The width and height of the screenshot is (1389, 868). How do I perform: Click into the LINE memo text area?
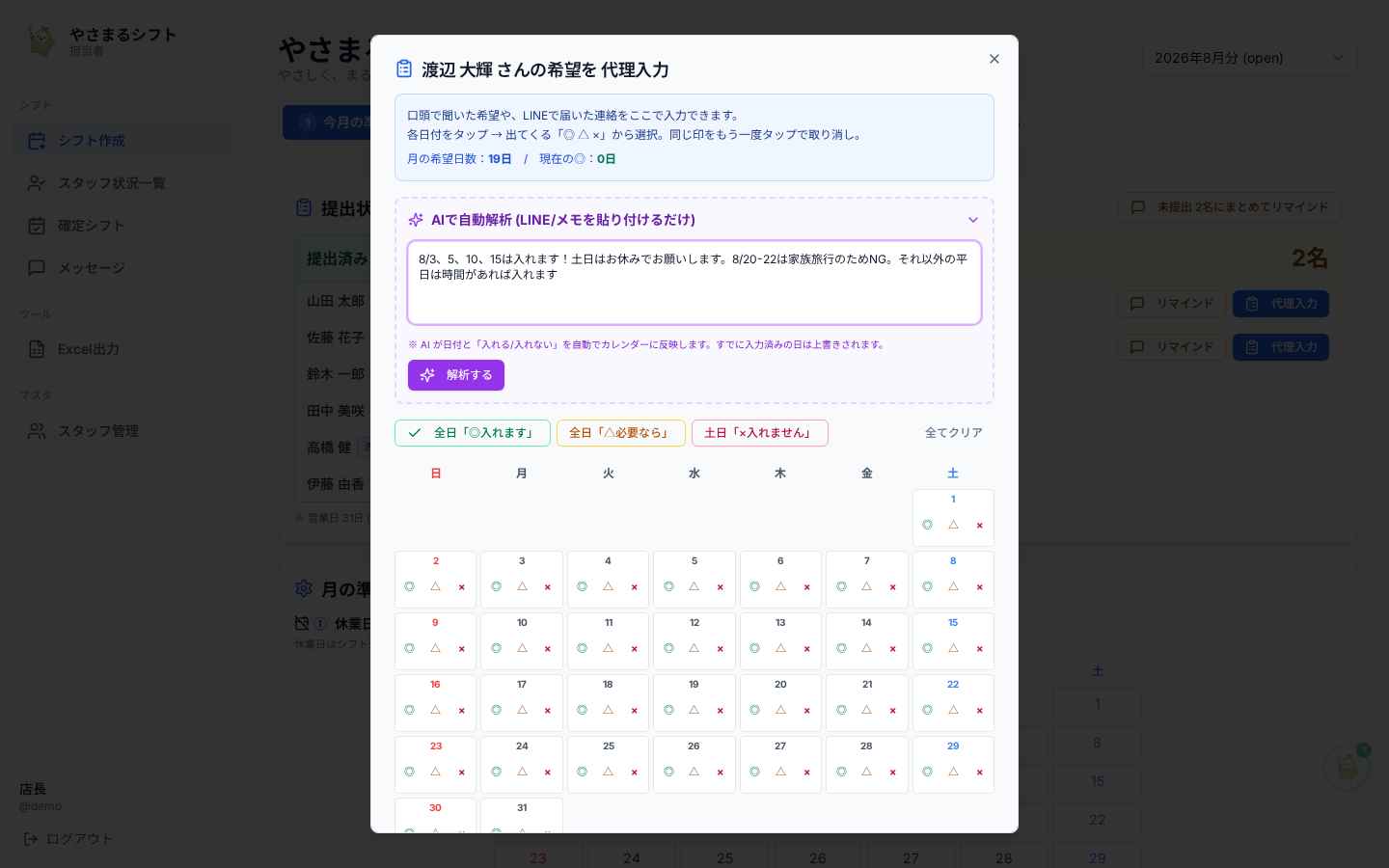tap(694, 283)
